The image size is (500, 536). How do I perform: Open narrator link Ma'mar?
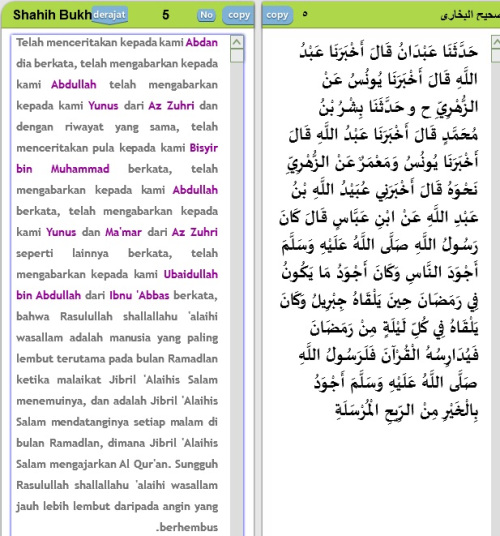pyautogui.click(x=123, y=232)
